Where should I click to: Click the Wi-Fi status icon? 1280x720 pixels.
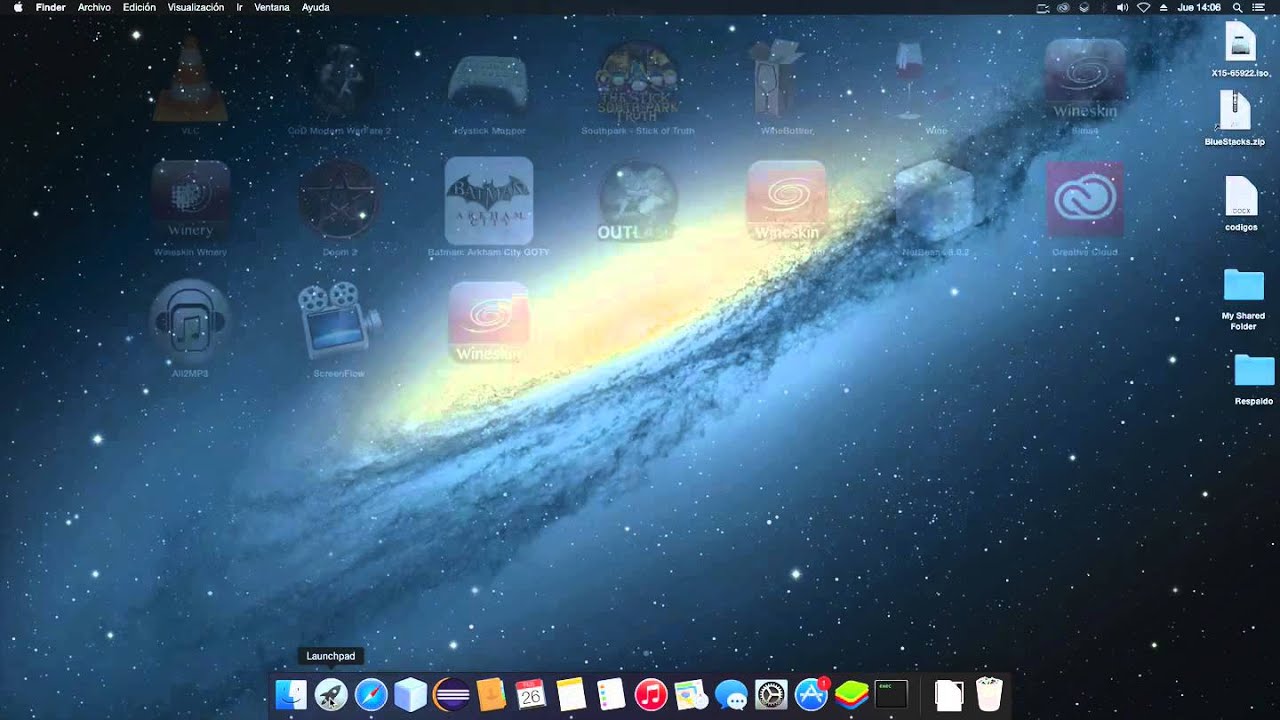tap(1143, 7)
